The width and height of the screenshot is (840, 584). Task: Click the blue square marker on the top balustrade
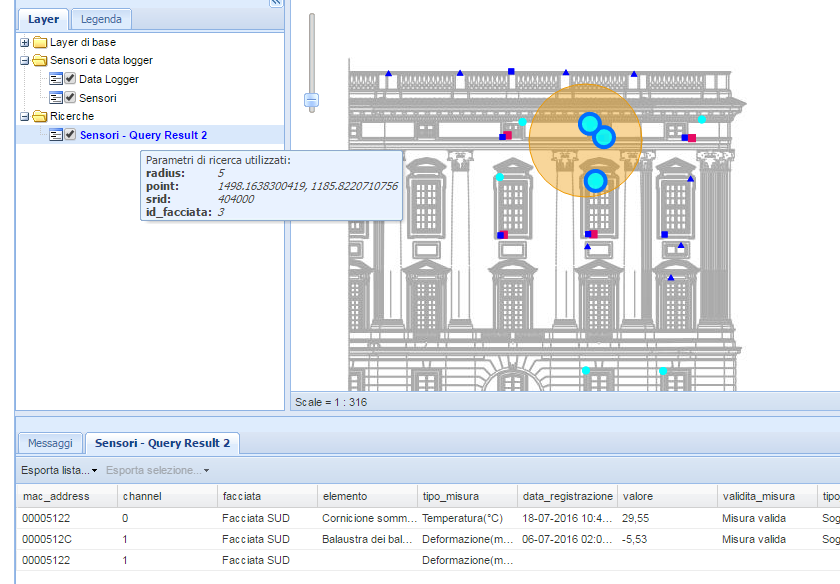pos(511,71)
